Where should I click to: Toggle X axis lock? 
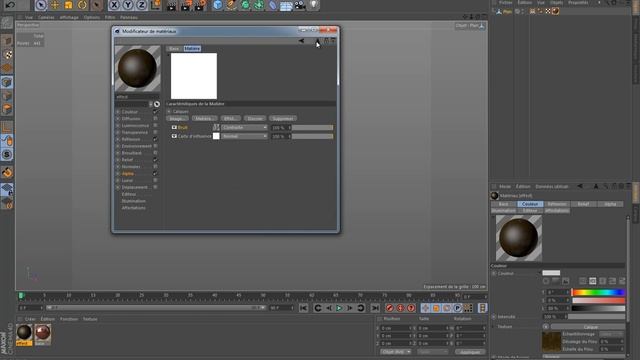114,5
